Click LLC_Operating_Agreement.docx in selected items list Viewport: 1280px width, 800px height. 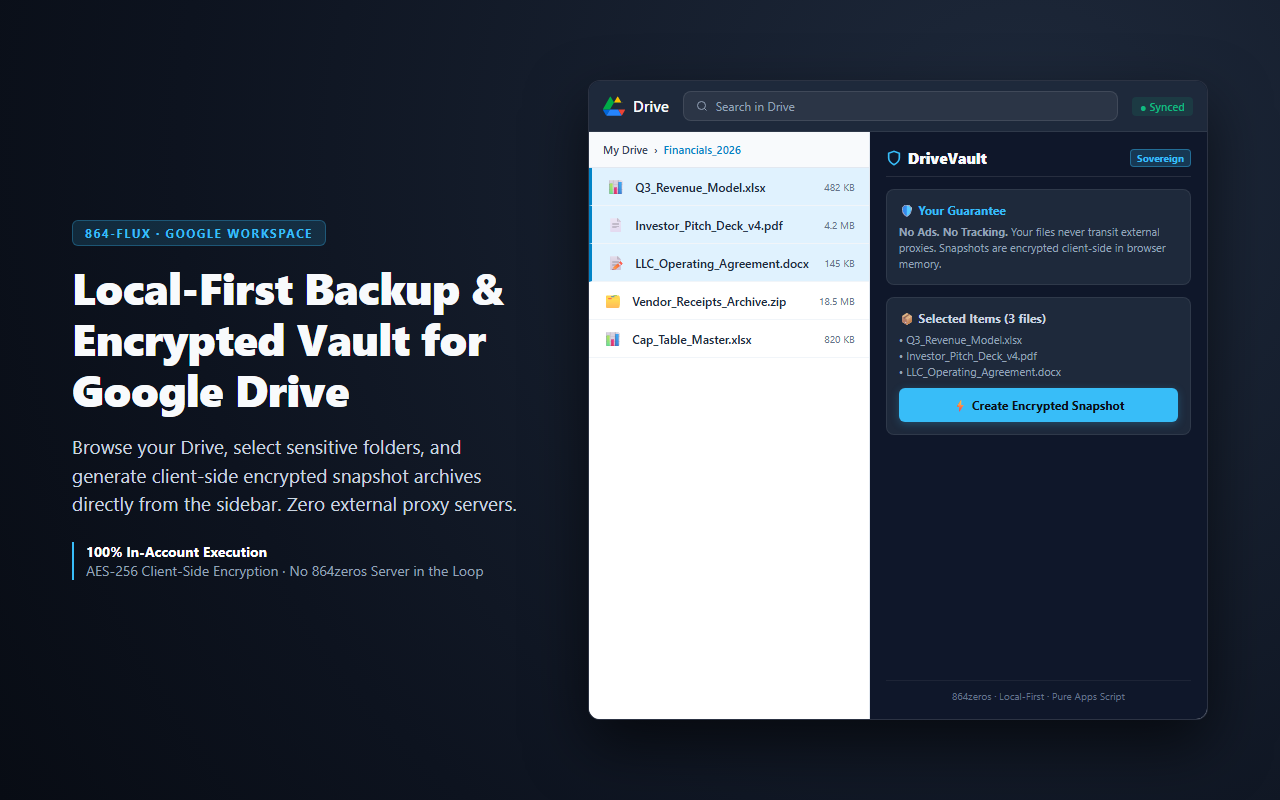[x=983, y=372]
